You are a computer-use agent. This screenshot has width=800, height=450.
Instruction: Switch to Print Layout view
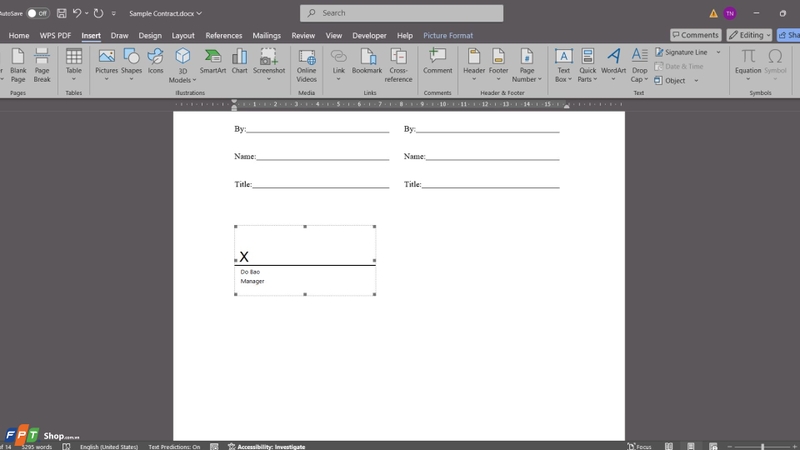pos(691,446)
